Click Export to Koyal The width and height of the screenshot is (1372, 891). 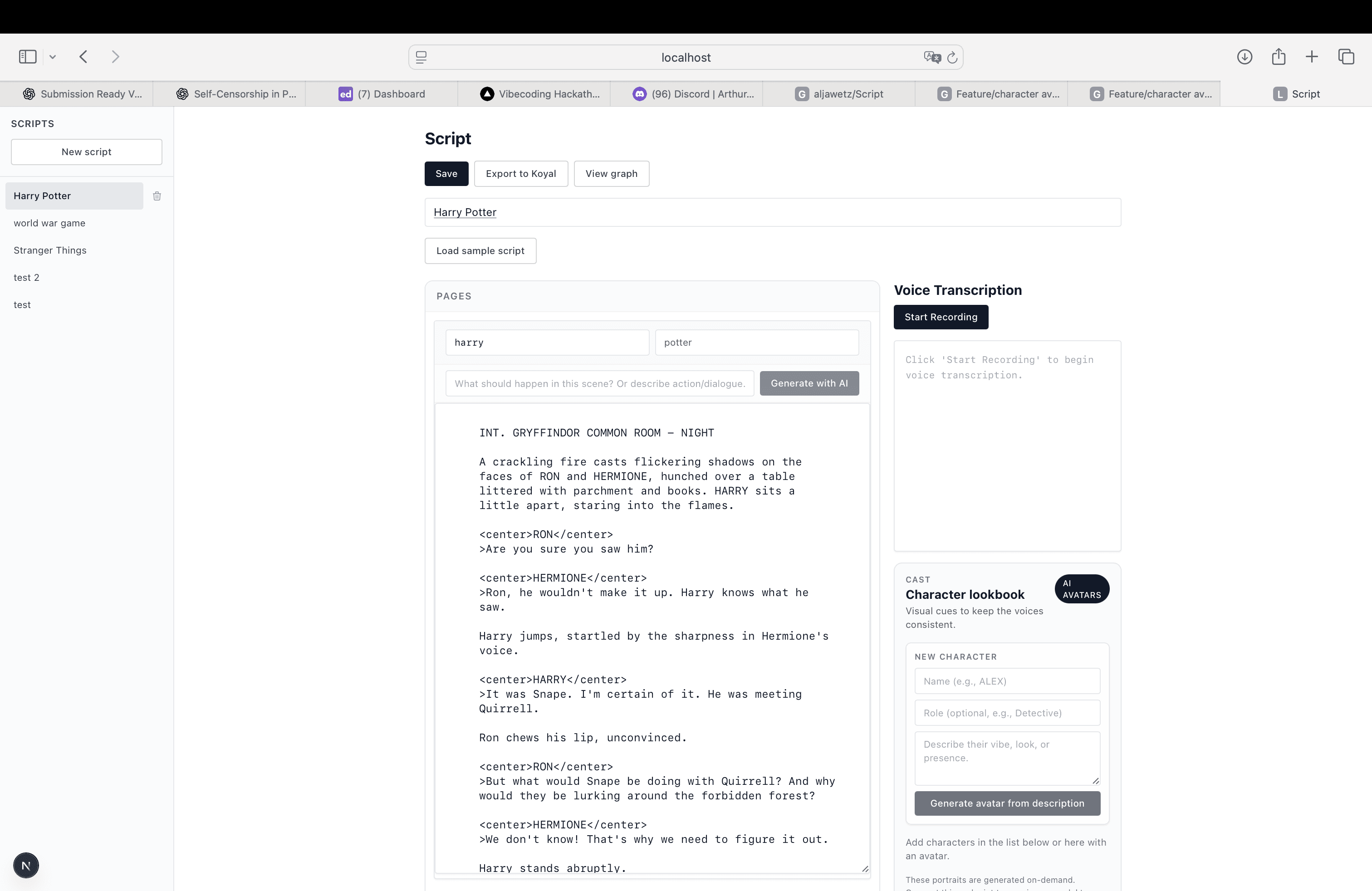click(x=520, y=173)
